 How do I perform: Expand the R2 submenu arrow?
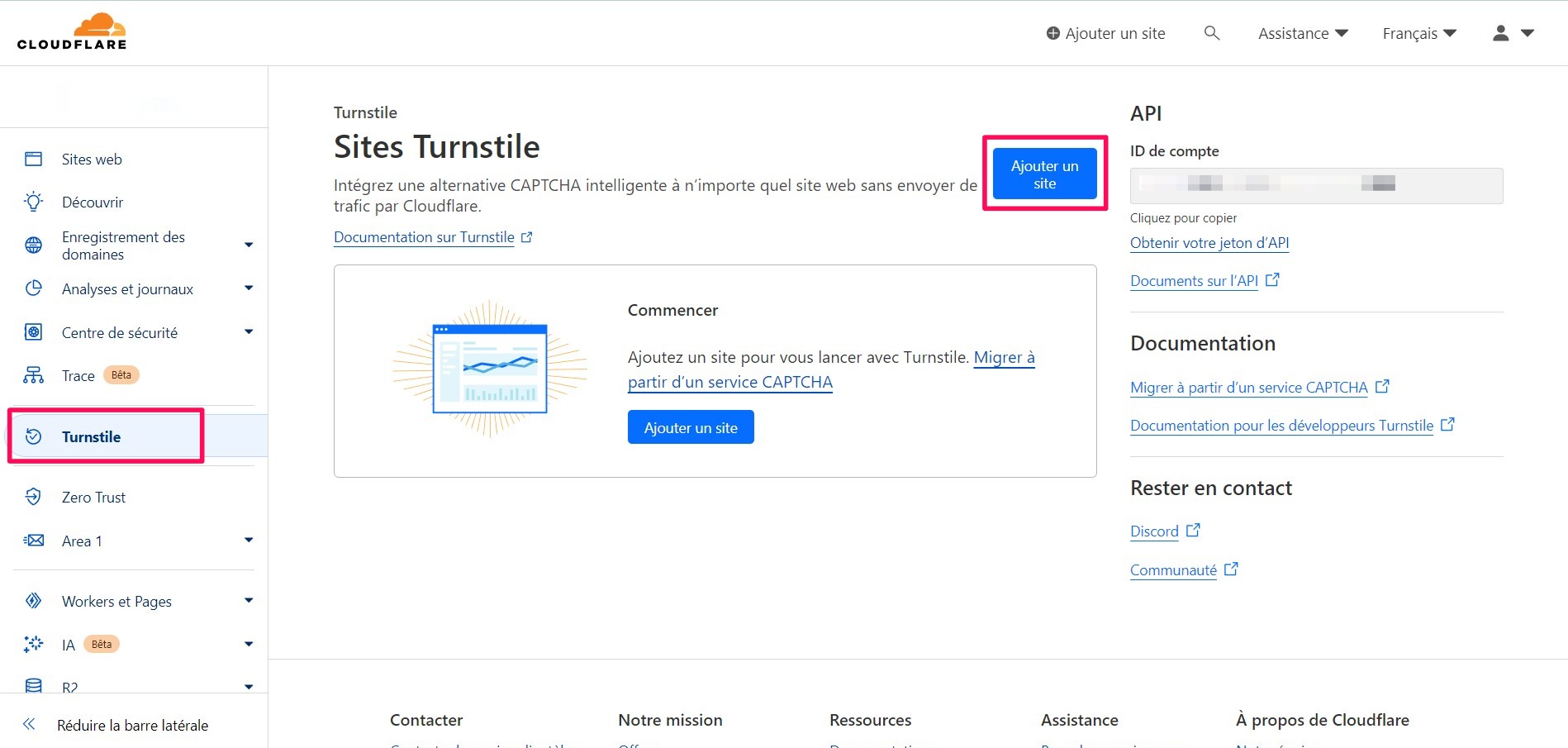click(249, 686)
